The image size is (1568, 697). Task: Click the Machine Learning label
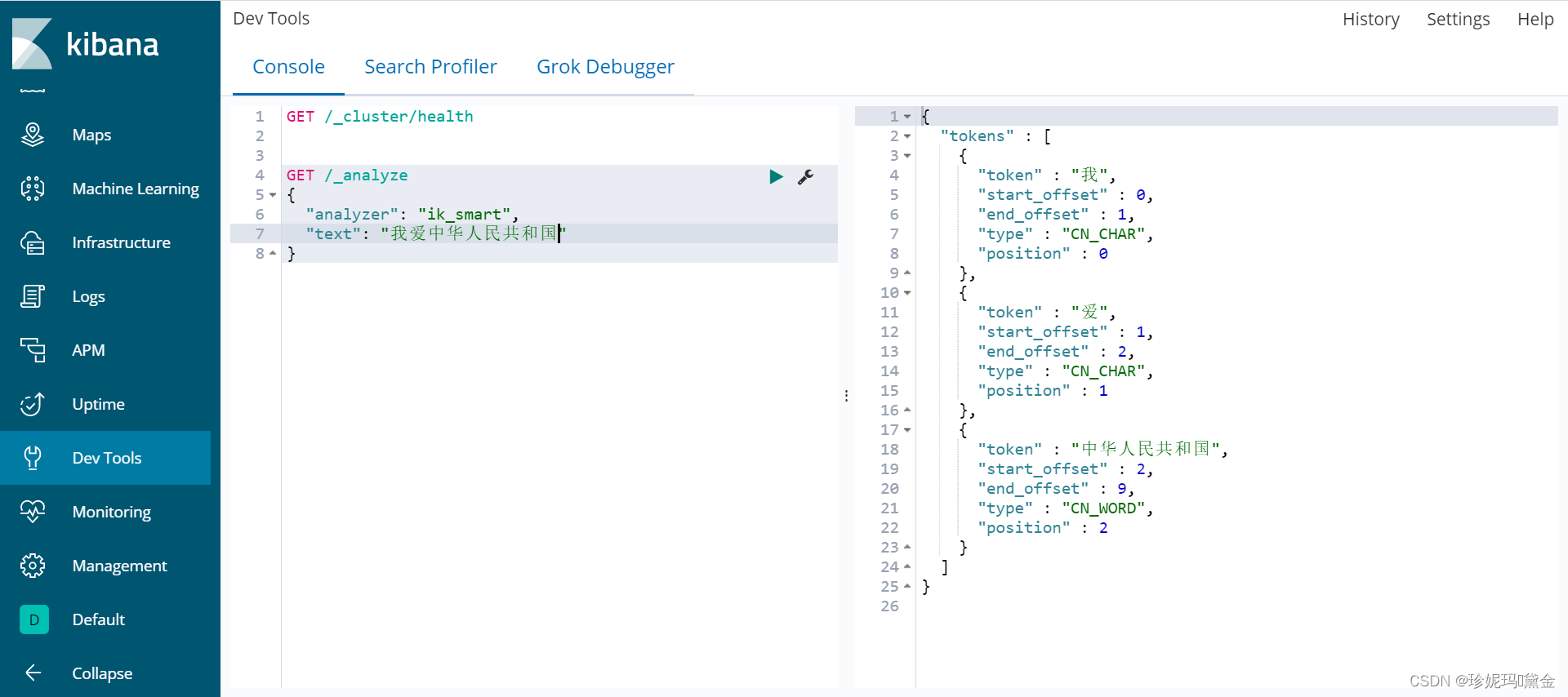(x=136, y=189)
